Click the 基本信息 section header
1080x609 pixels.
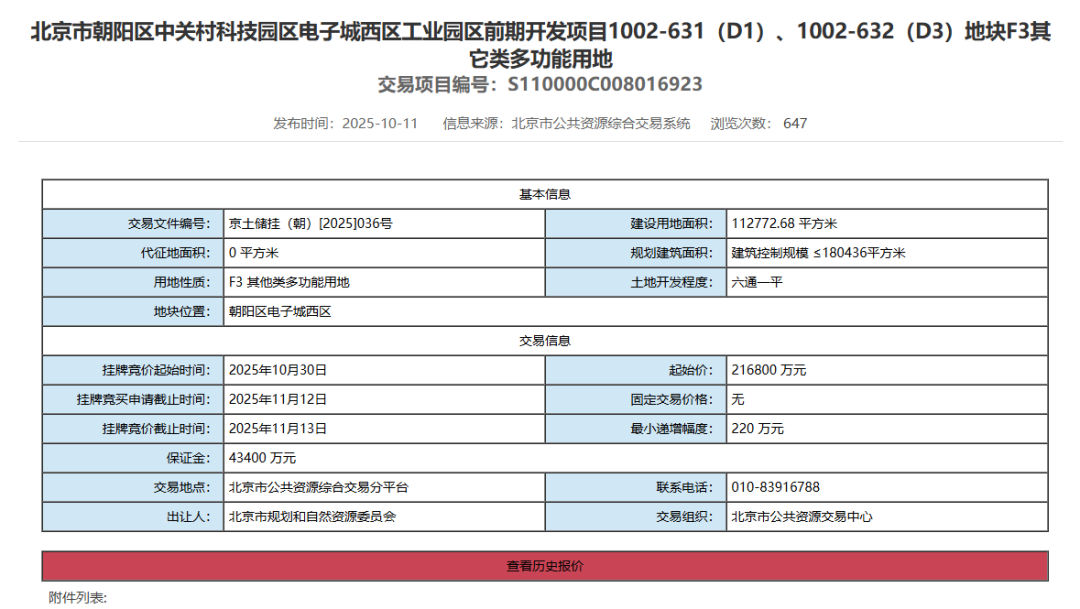[545, 194]
